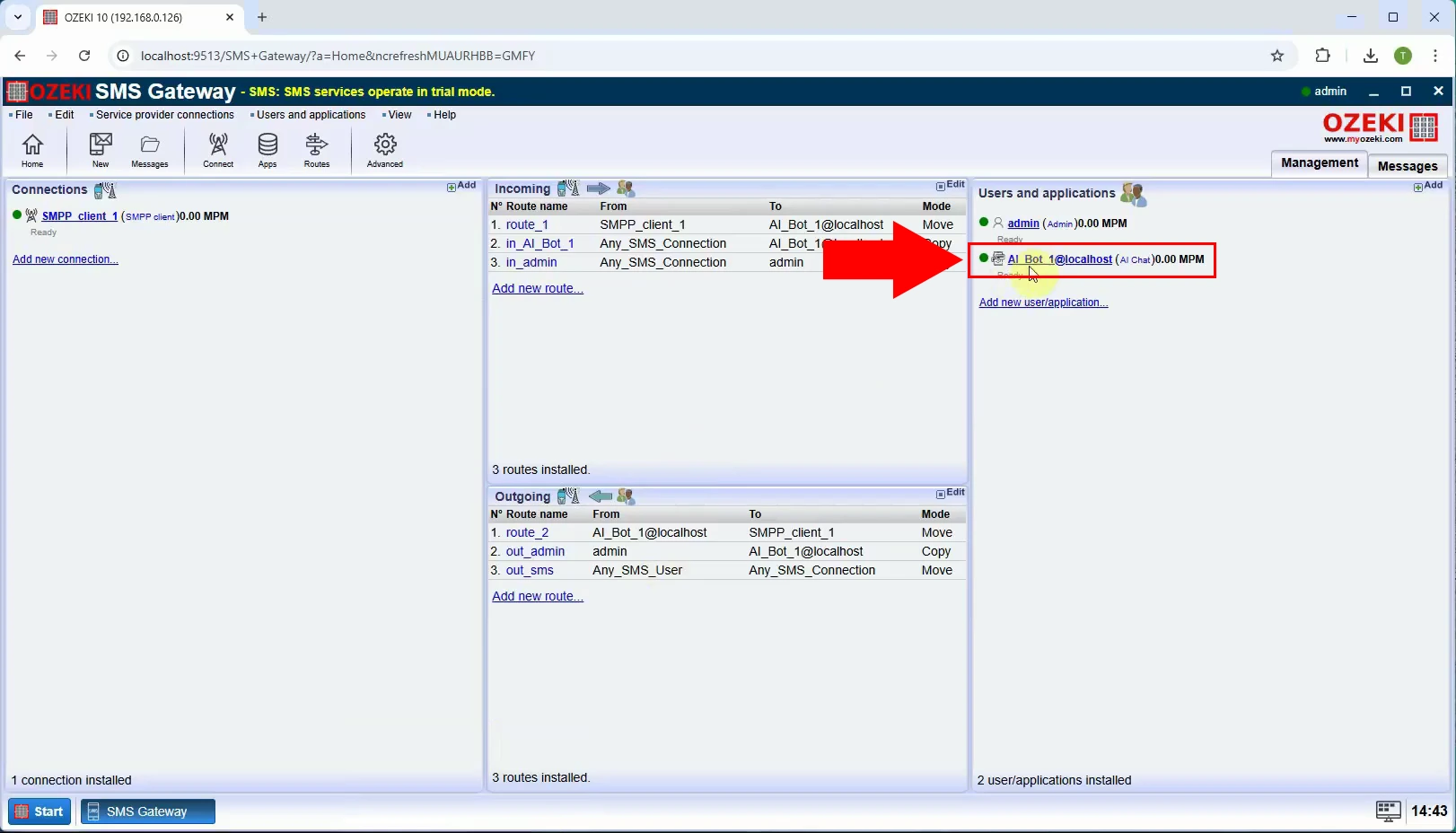Image resolution: width=1456 pixels, height=833 pixels.
Task: Switch to the Messages tab
Action: 1407,166
